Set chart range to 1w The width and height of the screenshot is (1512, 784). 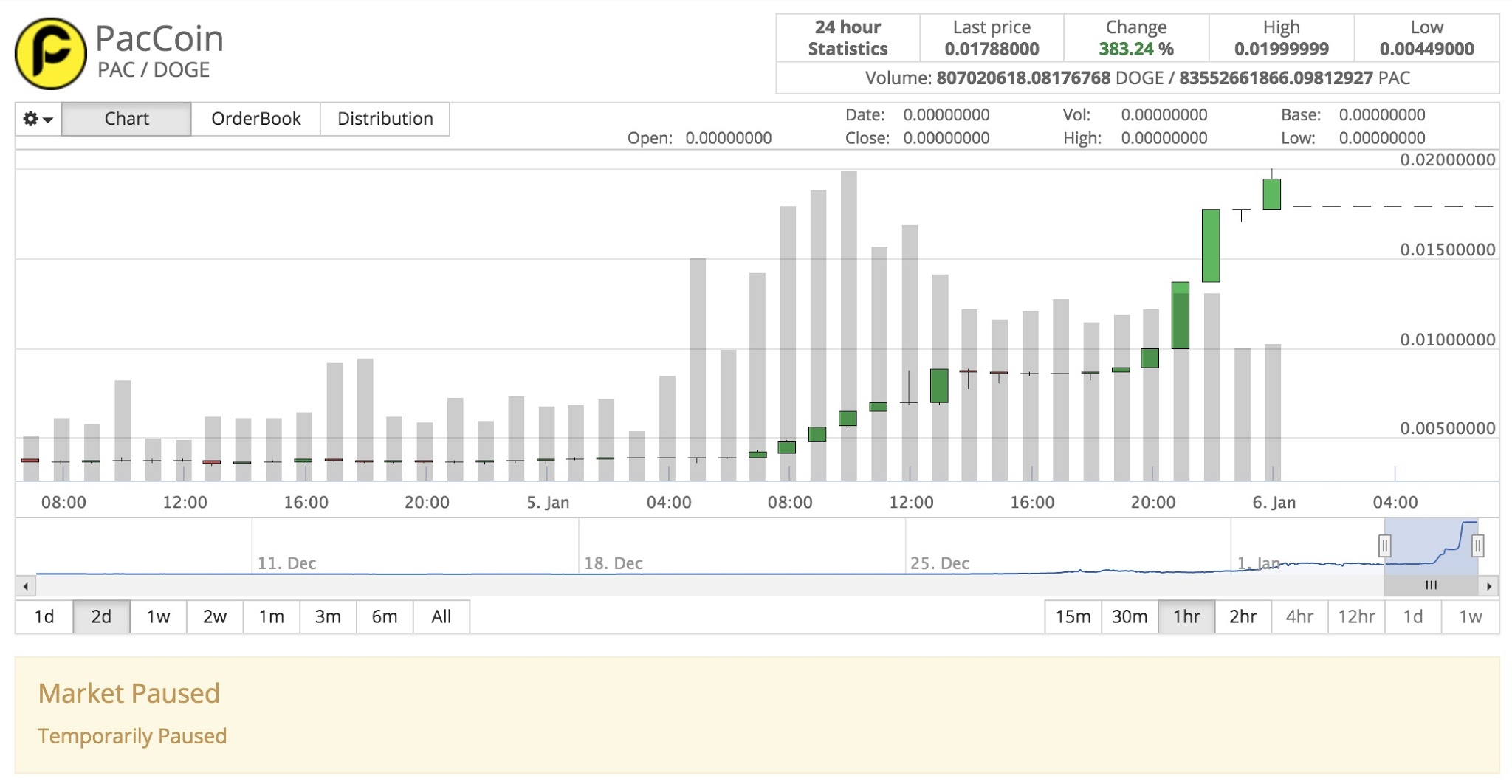click(x=158, y=616)
